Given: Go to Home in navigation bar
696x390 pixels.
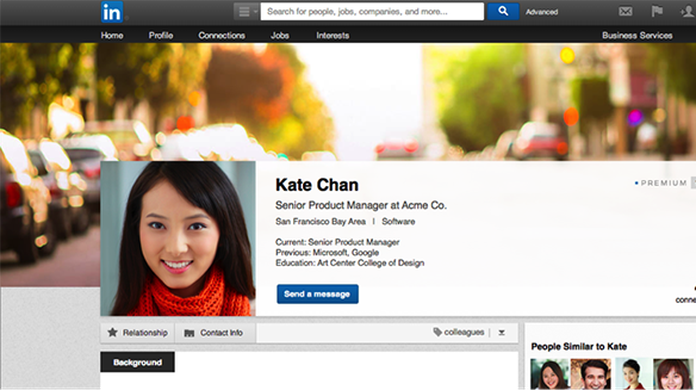Looking at the screenshot, I should click(112, 35).
